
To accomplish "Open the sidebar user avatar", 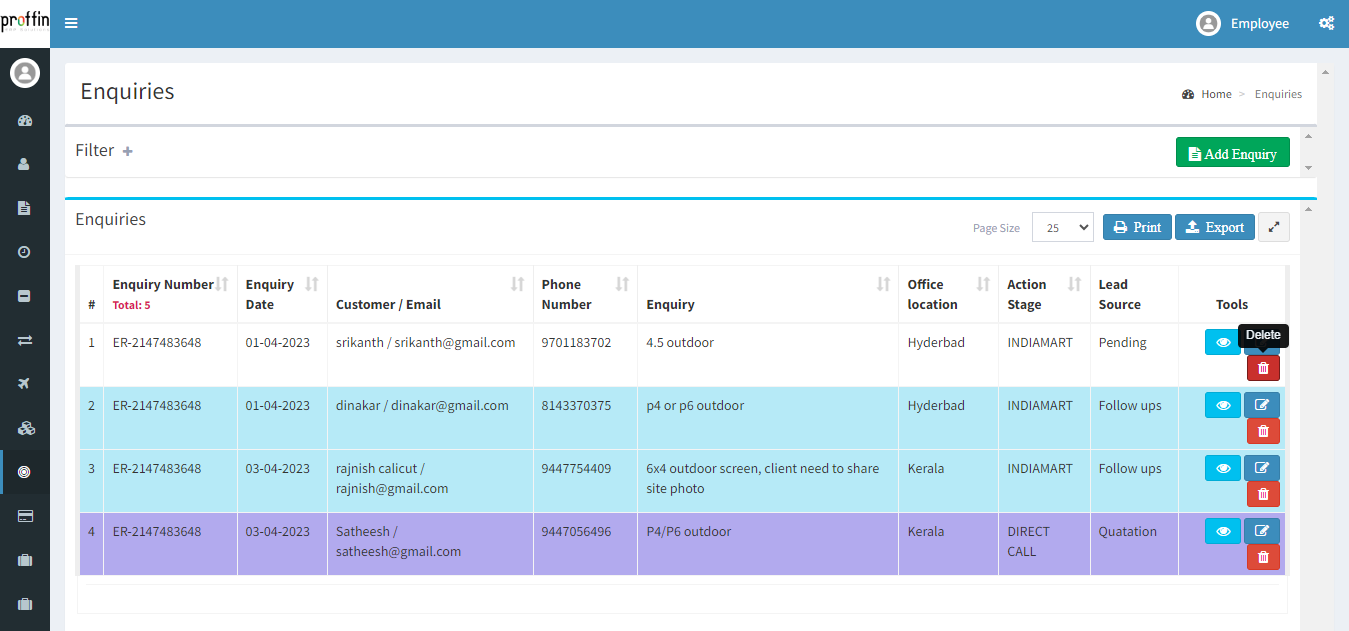I will pyautogui.click(x=25, y=73).
